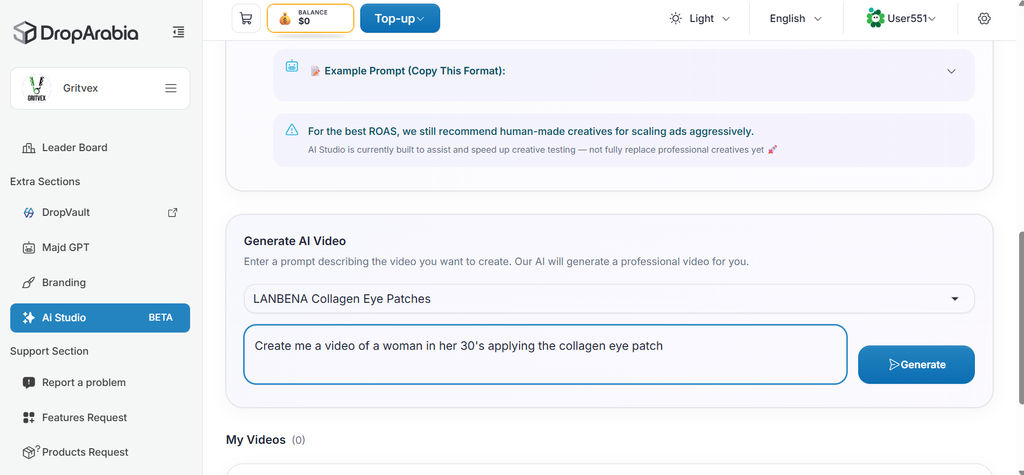Click the Generate paper-plane icon
This screenshot has height=475, width=1024.
click(893, 365)
